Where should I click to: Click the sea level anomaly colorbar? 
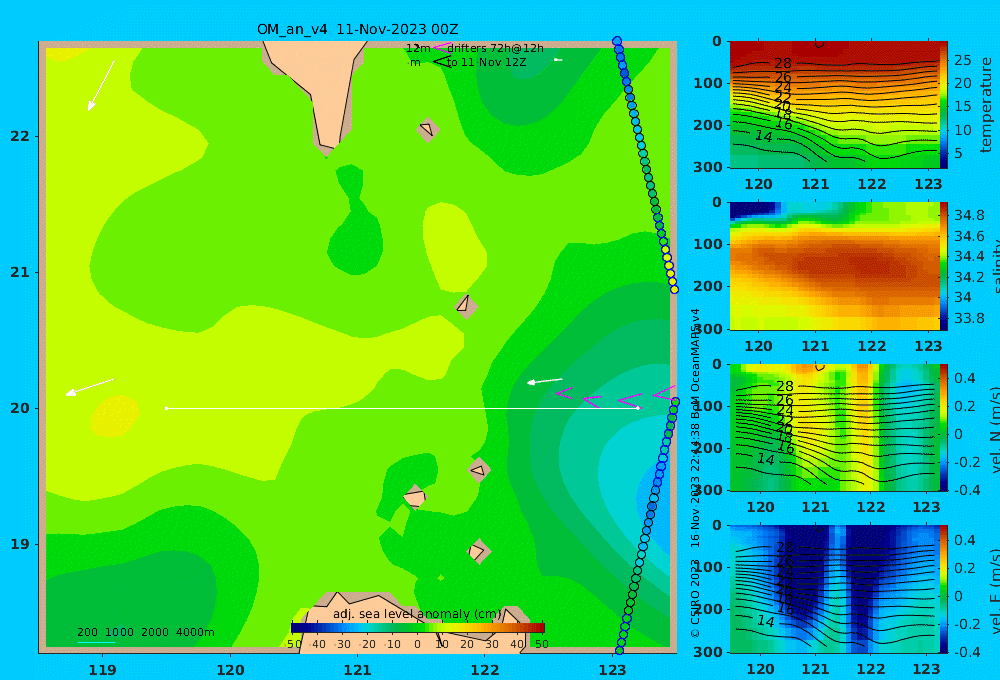418,628
